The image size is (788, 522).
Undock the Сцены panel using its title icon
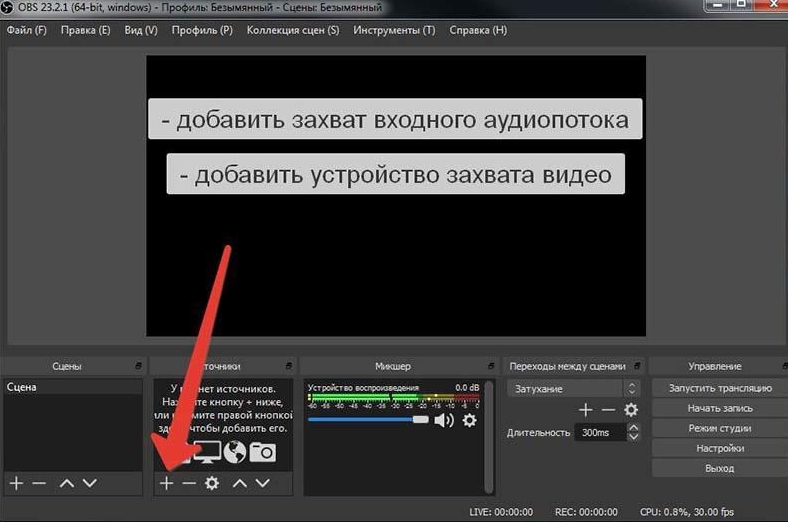(x=136, y=367)
